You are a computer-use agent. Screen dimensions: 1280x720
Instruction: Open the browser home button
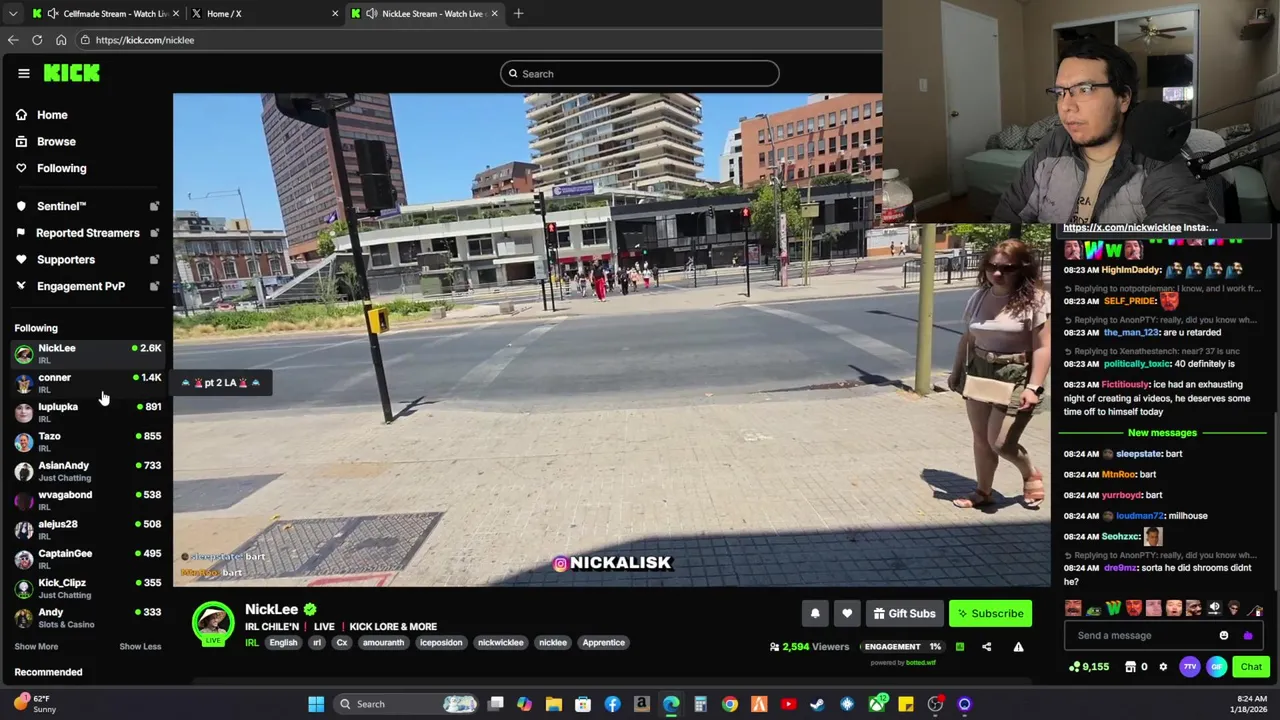(61, 40)
